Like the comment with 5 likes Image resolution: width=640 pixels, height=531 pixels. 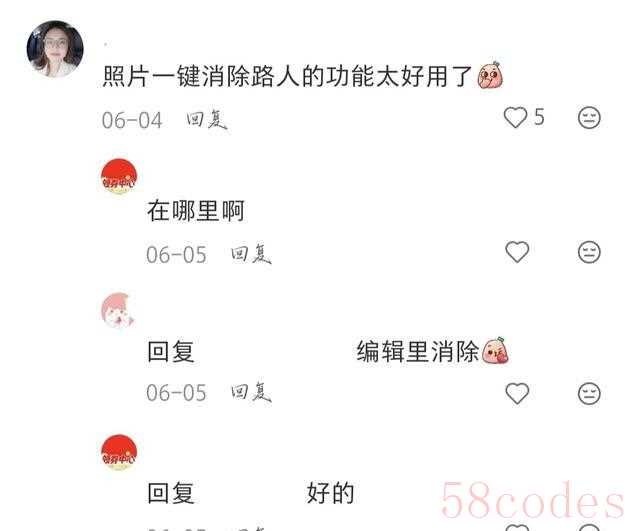tap(516, 118)
